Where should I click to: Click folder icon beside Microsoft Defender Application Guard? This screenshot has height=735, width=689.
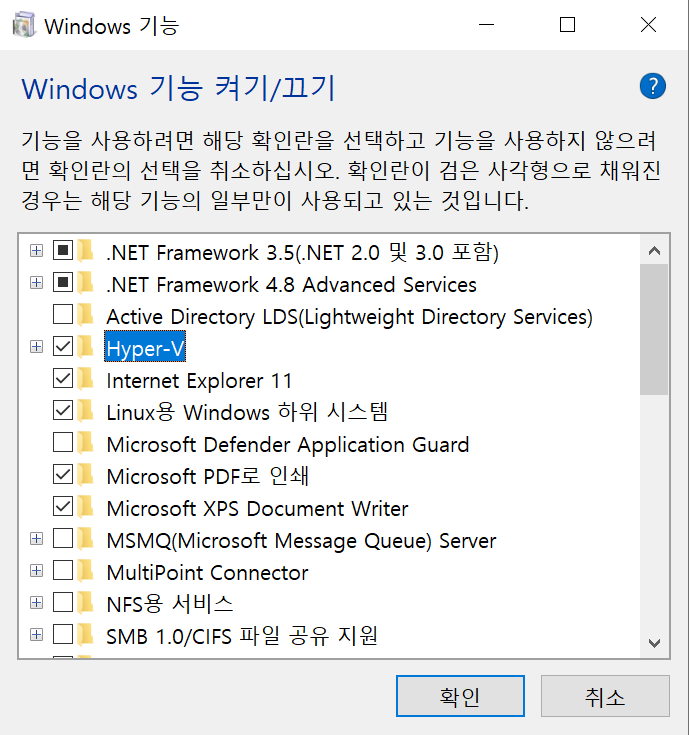click(85, 442)
